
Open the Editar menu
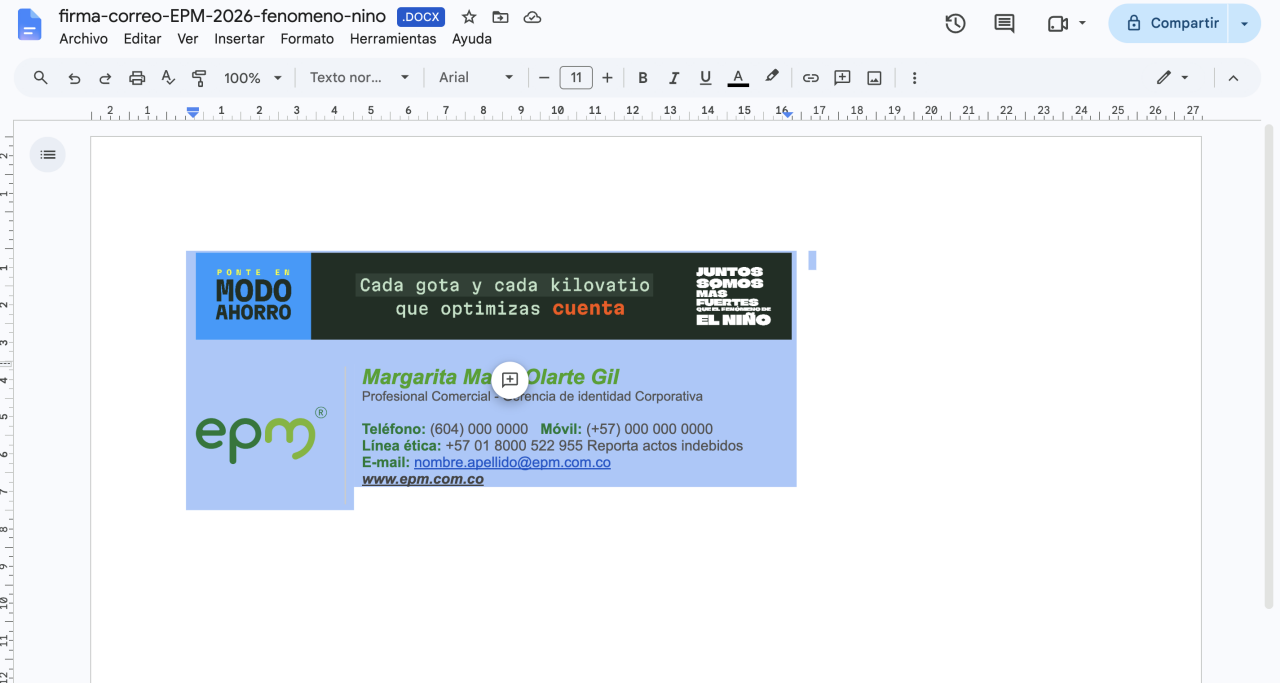(142, 39)
